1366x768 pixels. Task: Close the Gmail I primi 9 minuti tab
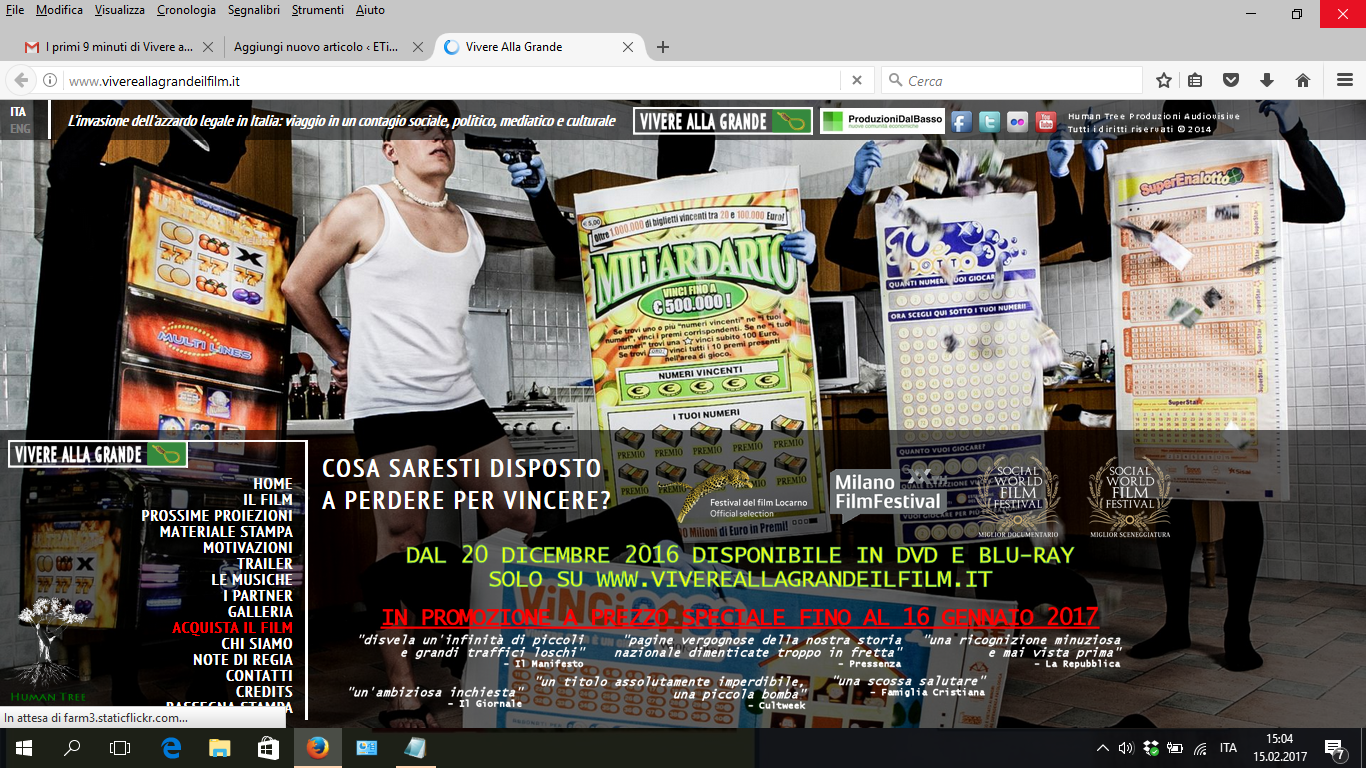[x=208, y=47]
